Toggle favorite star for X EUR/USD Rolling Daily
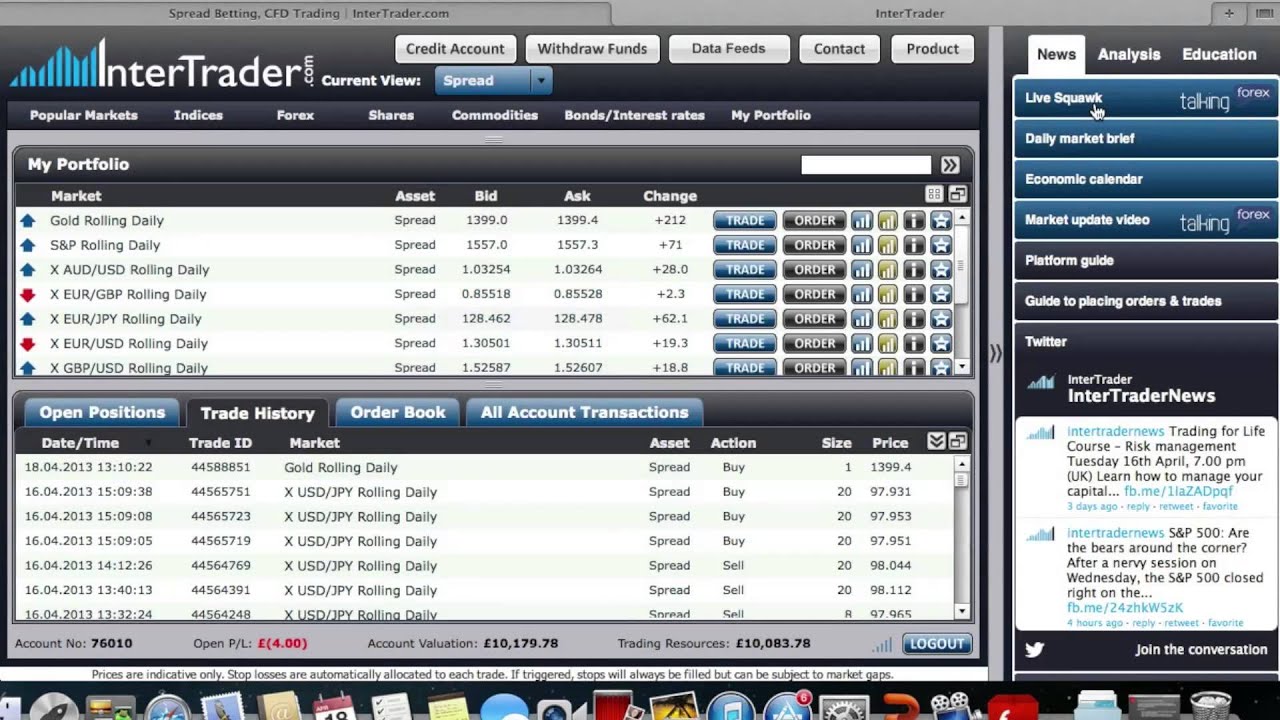This screenshot has height=720, width=1280. [x=940, y=343]
